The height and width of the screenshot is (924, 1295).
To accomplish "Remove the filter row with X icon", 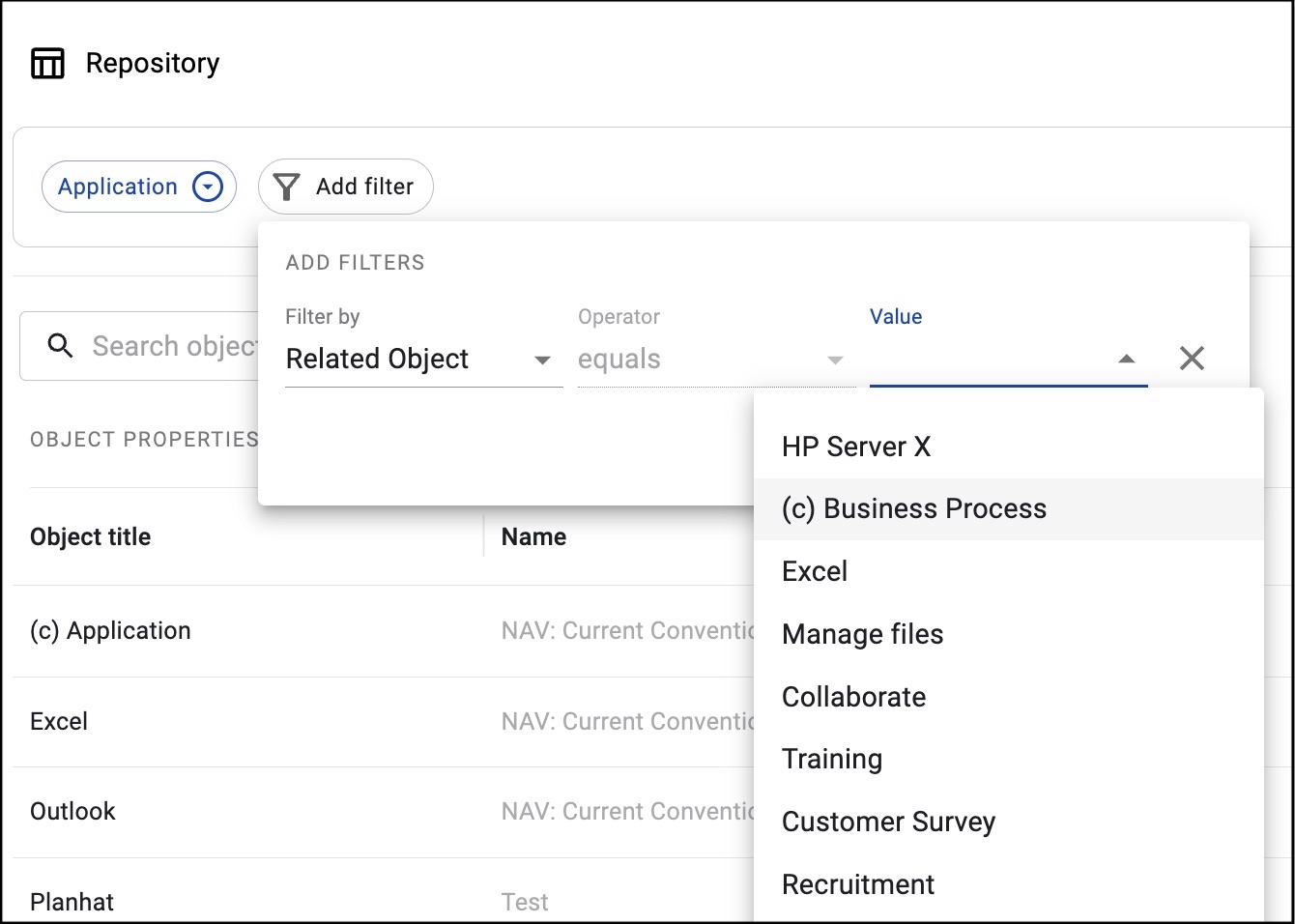I will tap(1192, 359).
